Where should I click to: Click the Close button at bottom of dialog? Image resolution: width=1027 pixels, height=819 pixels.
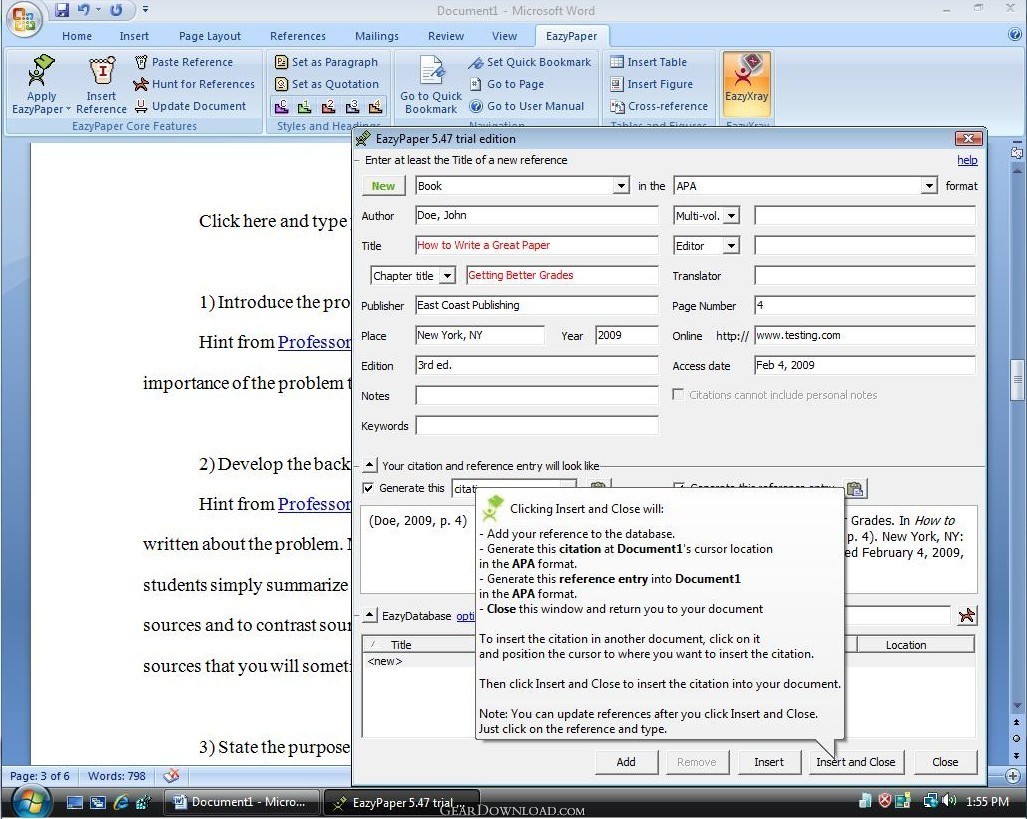tap(944, 762)
